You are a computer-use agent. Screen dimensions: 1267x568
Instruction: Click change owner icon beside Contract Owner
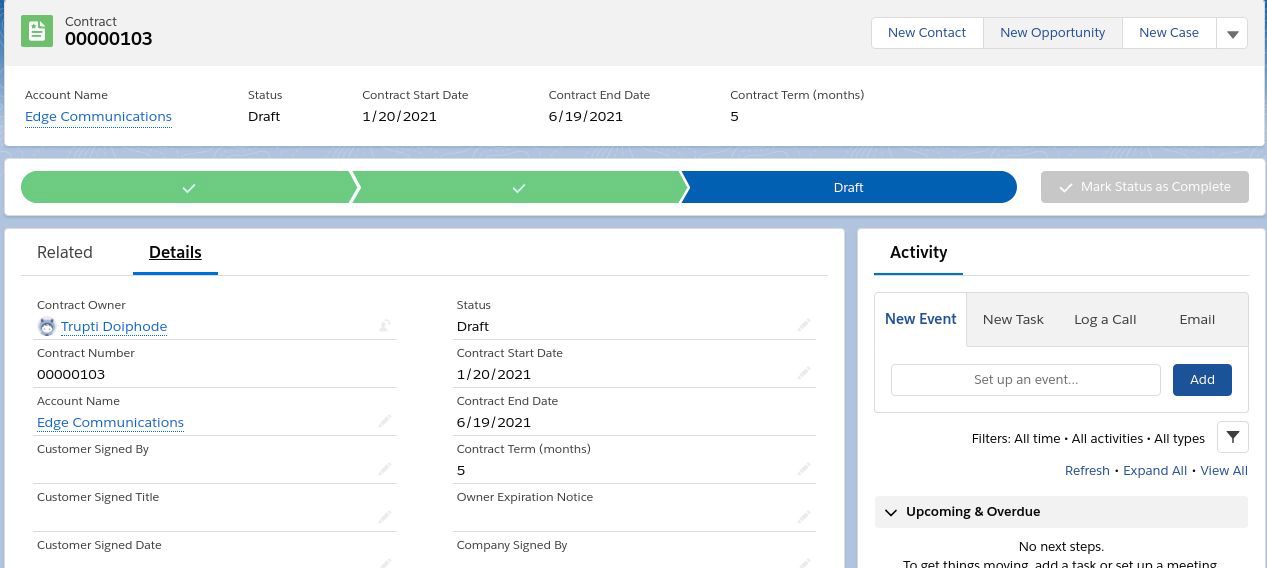point(384,325)
